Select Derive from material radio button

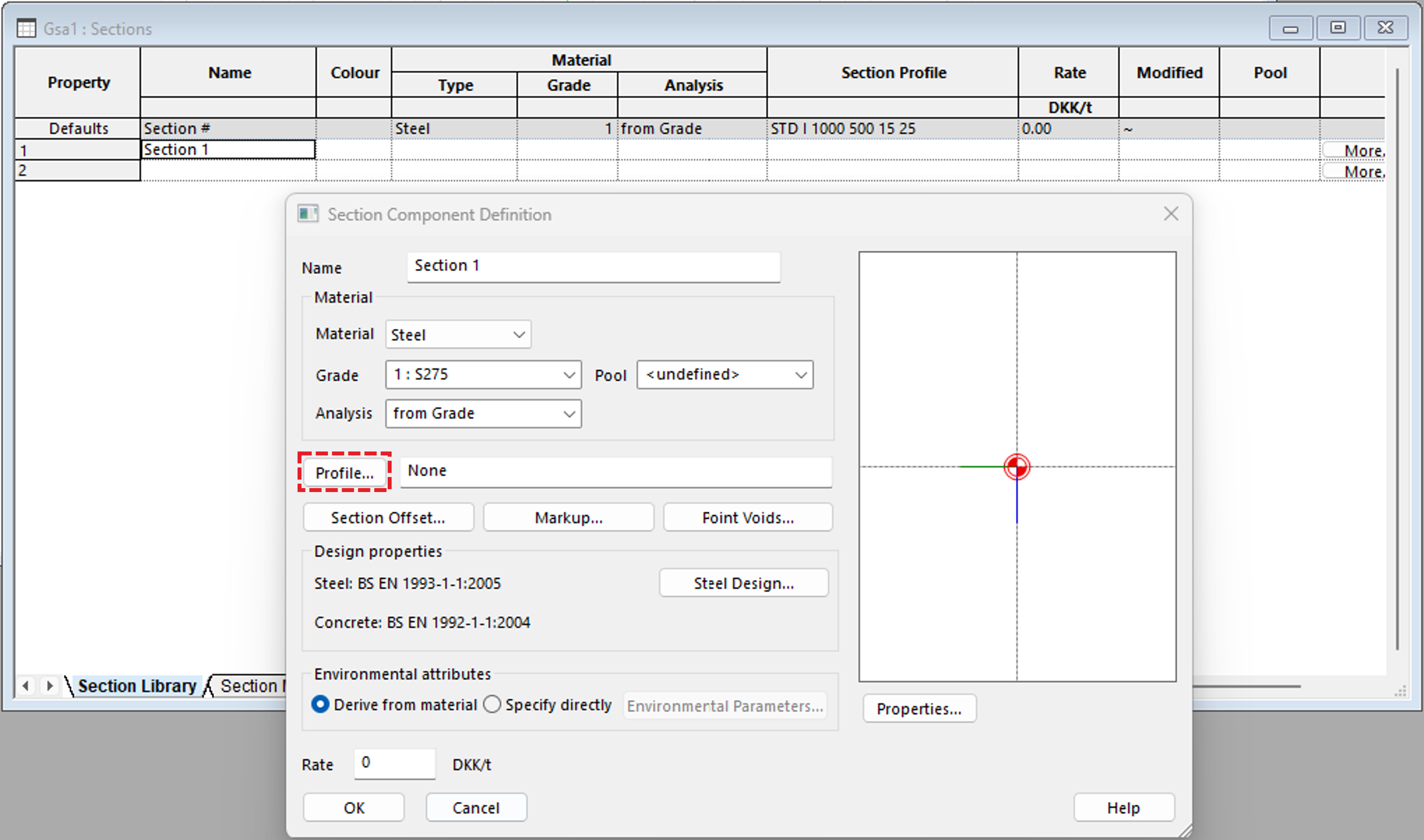click(x=320, y=704)
